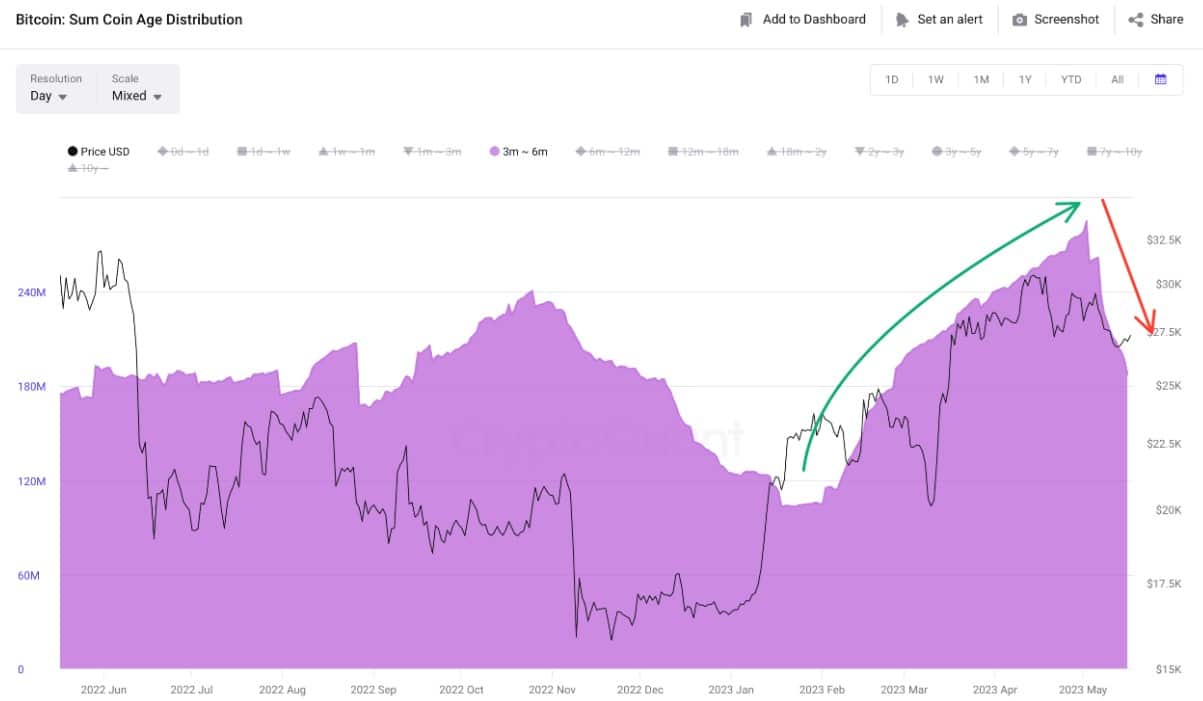Click the Add to Dashboard bookmark icon
This screenshot has height=701, width=1203.
(x=746, y=20)
